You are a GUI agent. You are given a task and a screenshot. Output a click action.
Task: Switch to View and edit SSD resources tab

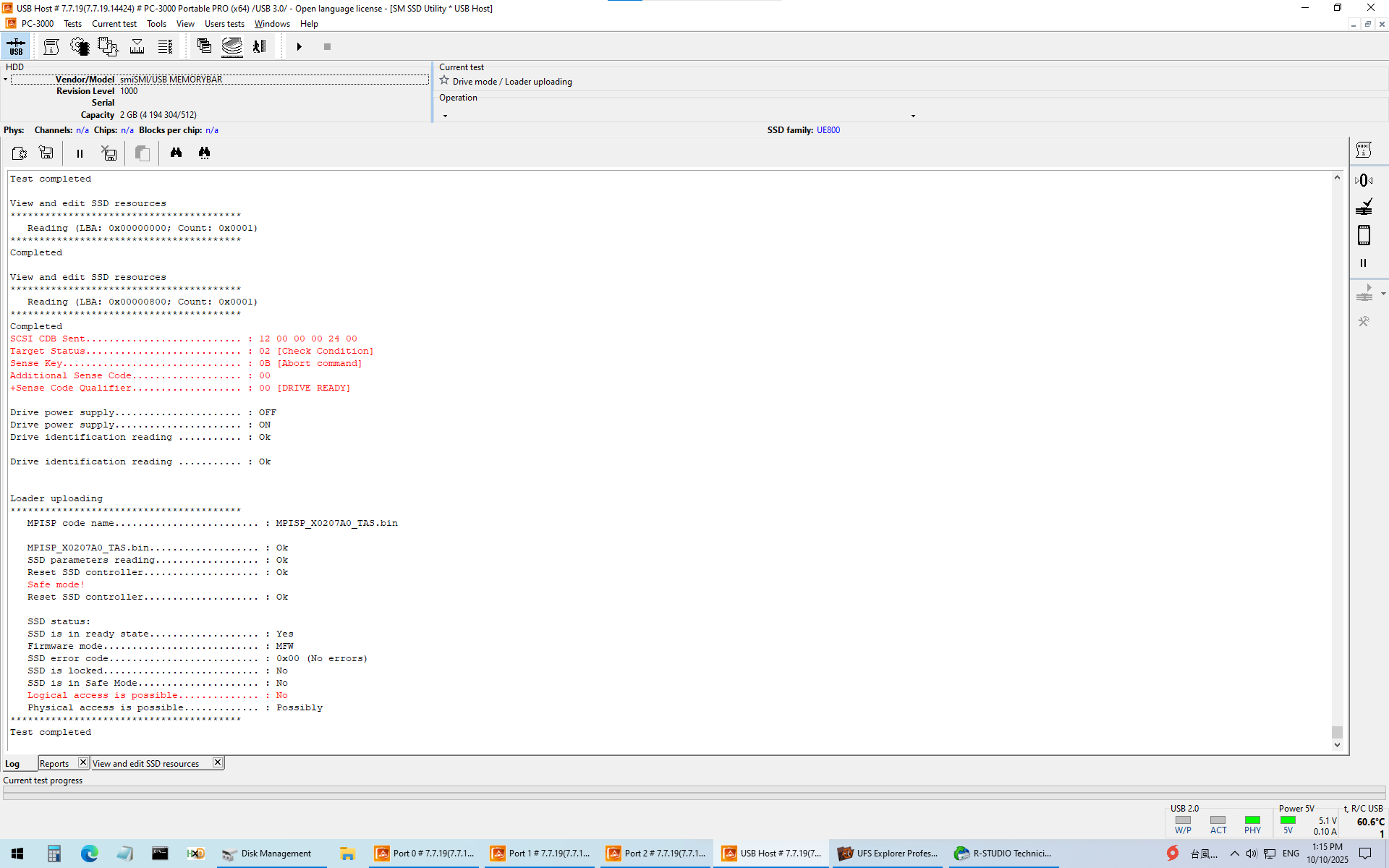click(145, 764)
